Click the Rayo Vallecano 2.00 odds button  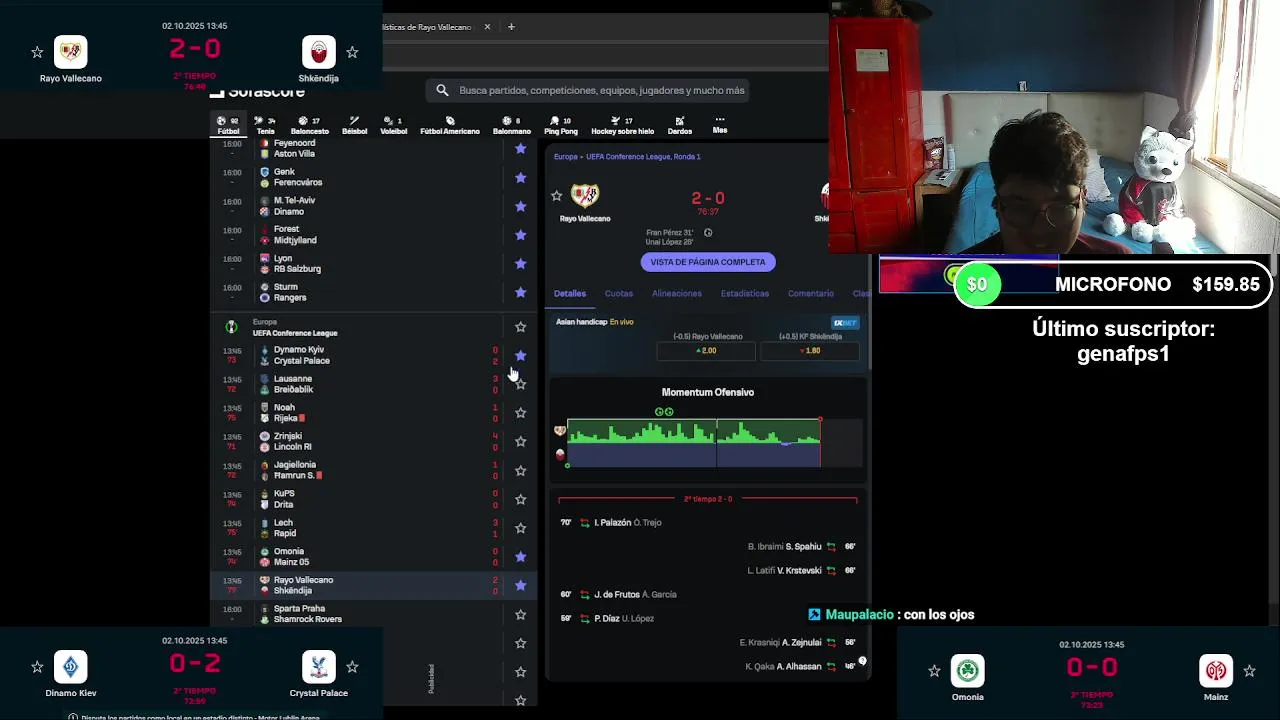[x=708, y=351]
